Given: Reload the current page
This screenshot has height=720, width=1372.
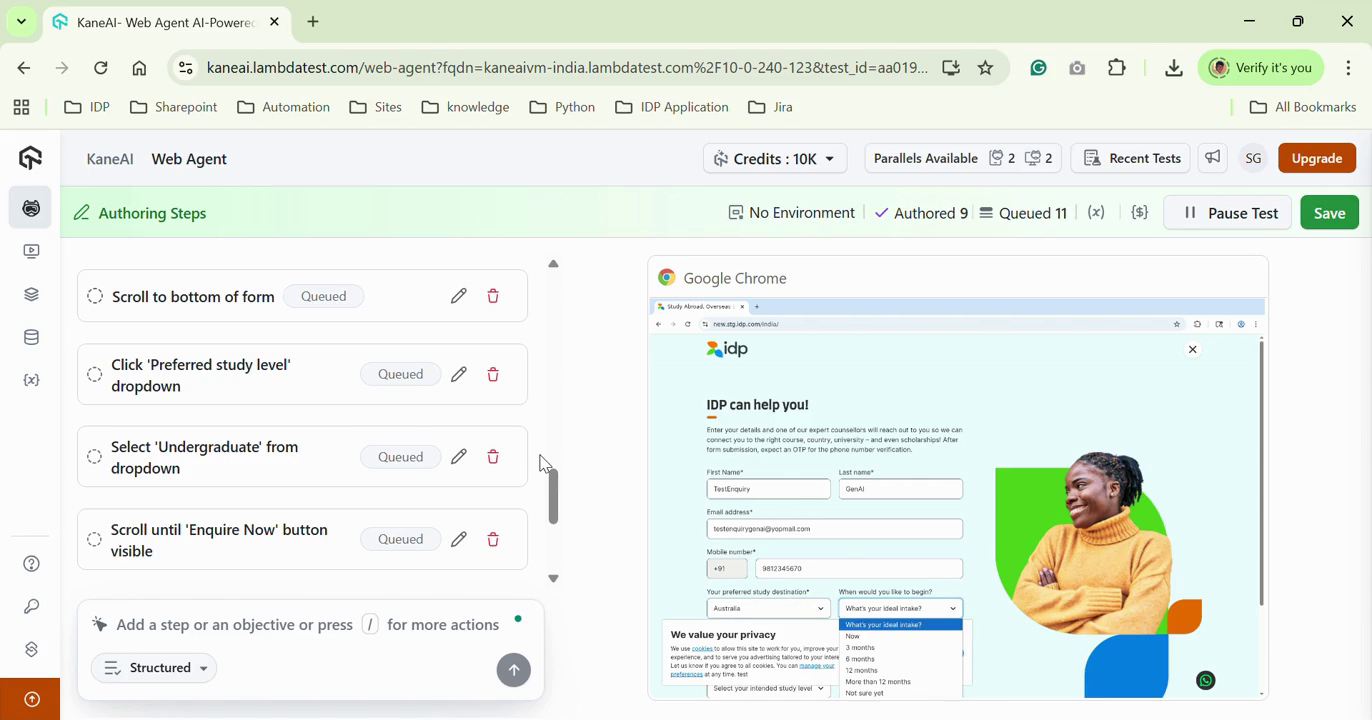Looking at the screenshot, I should (101, 69).
